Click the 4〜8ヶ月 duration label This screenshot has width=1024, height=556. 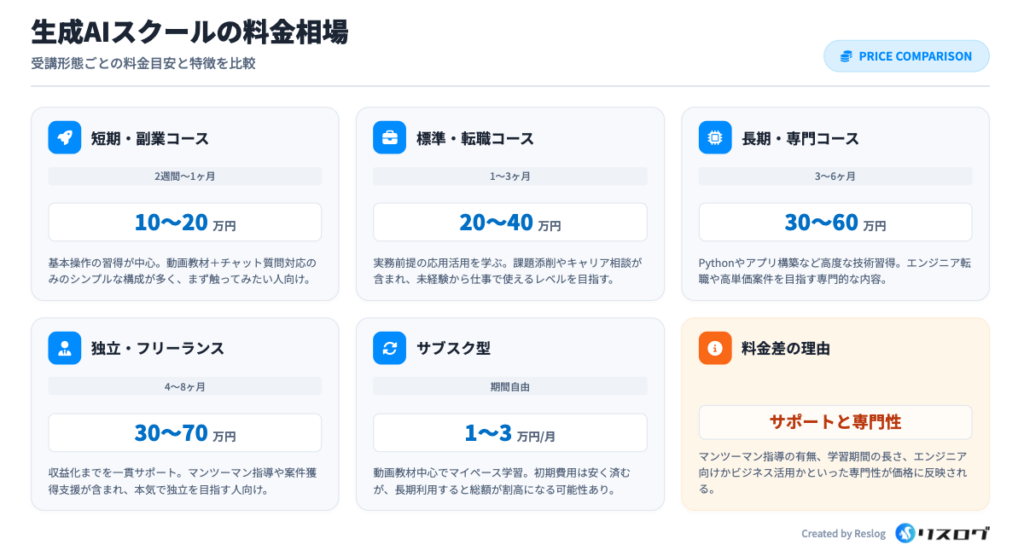(185, 386)
